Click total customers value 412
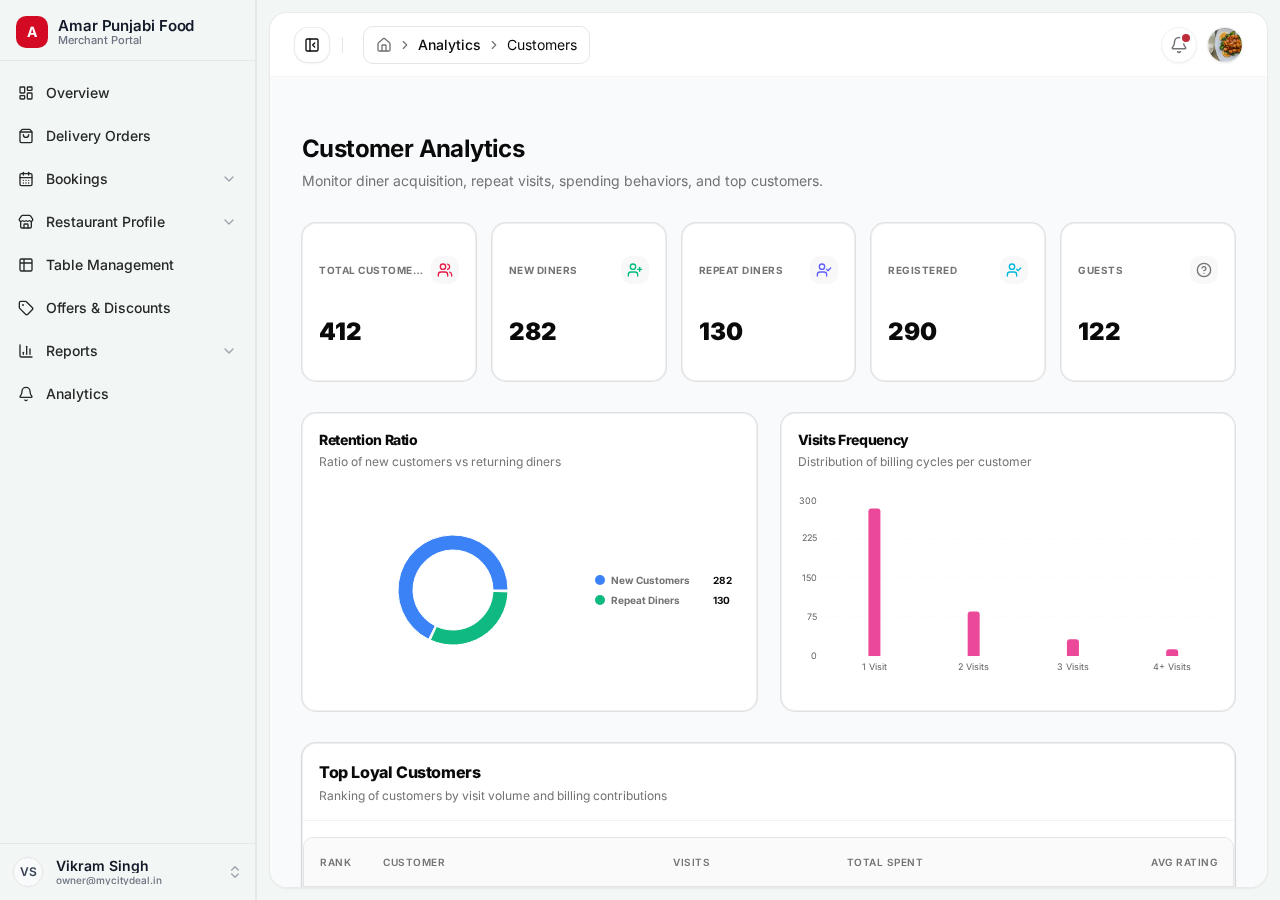1280x900 pixels. [x=340, y=331]
